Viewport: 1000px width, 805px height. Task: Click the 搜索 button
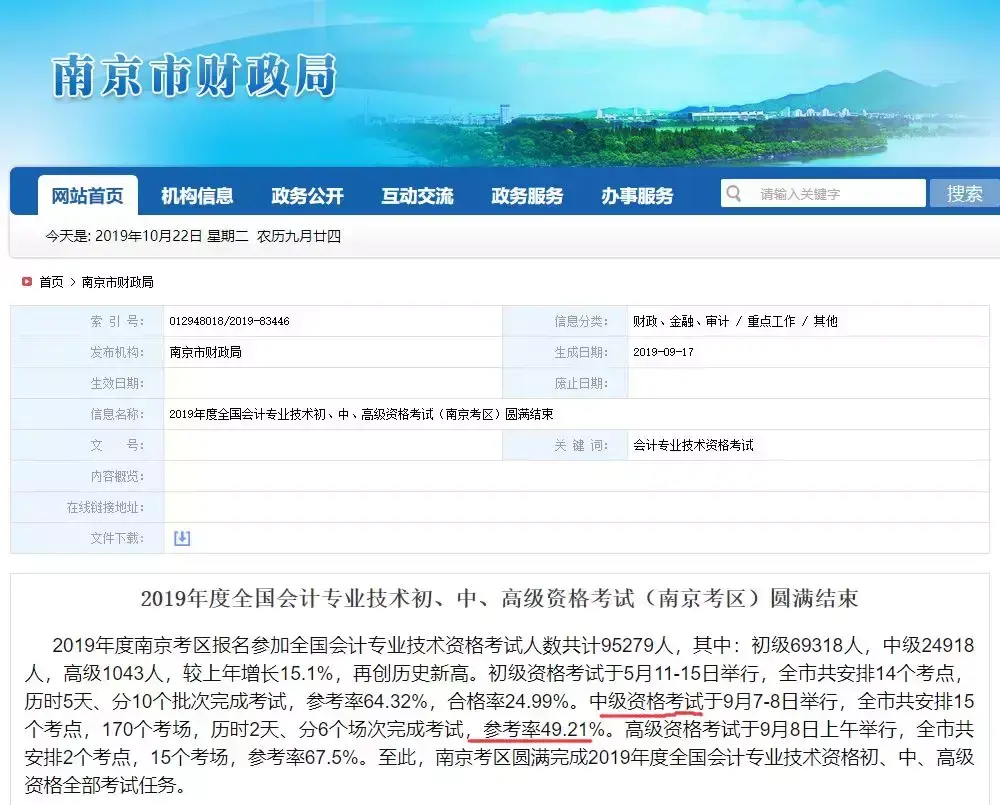click(964, 193)
